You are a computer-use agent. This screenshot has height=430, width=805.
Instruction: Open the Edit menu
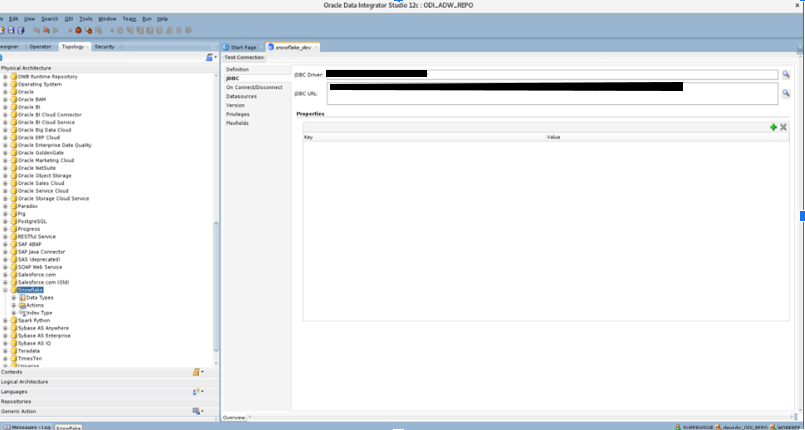(x=13, y=19)
